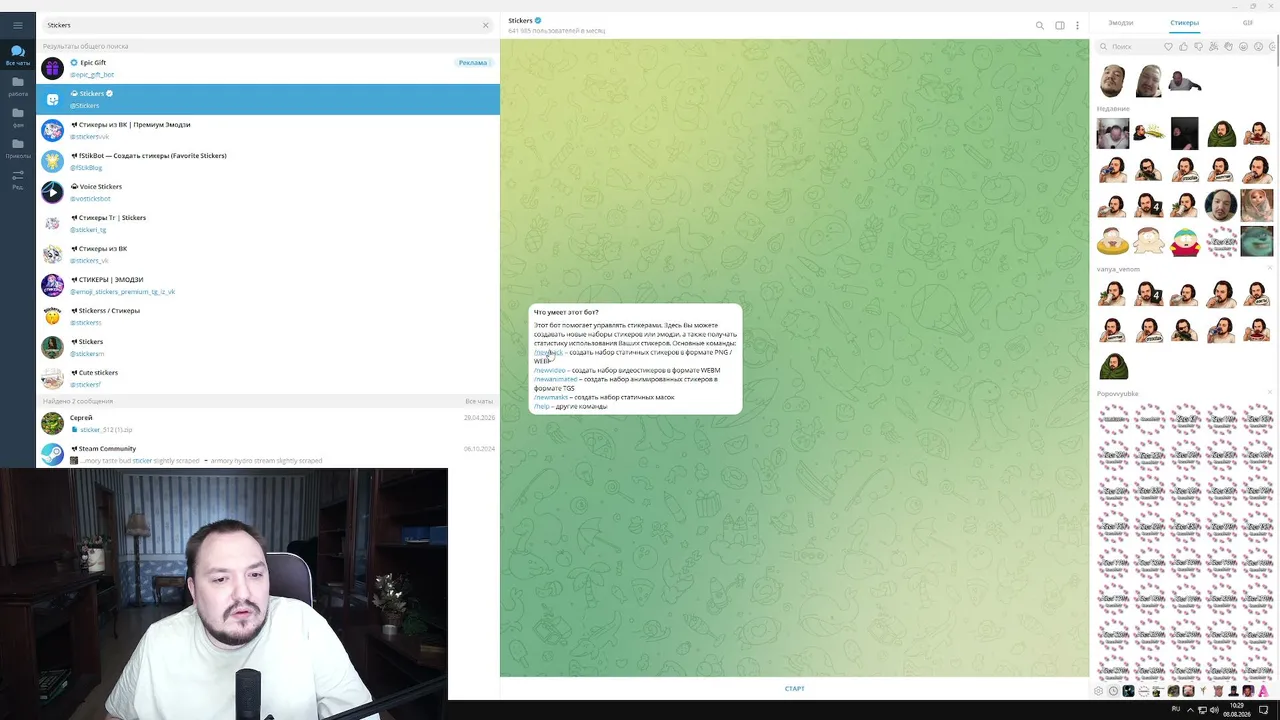Screen dimensions: 1280x720
Task: Start the bot with СТАРТ button
Action: point(795,688)
